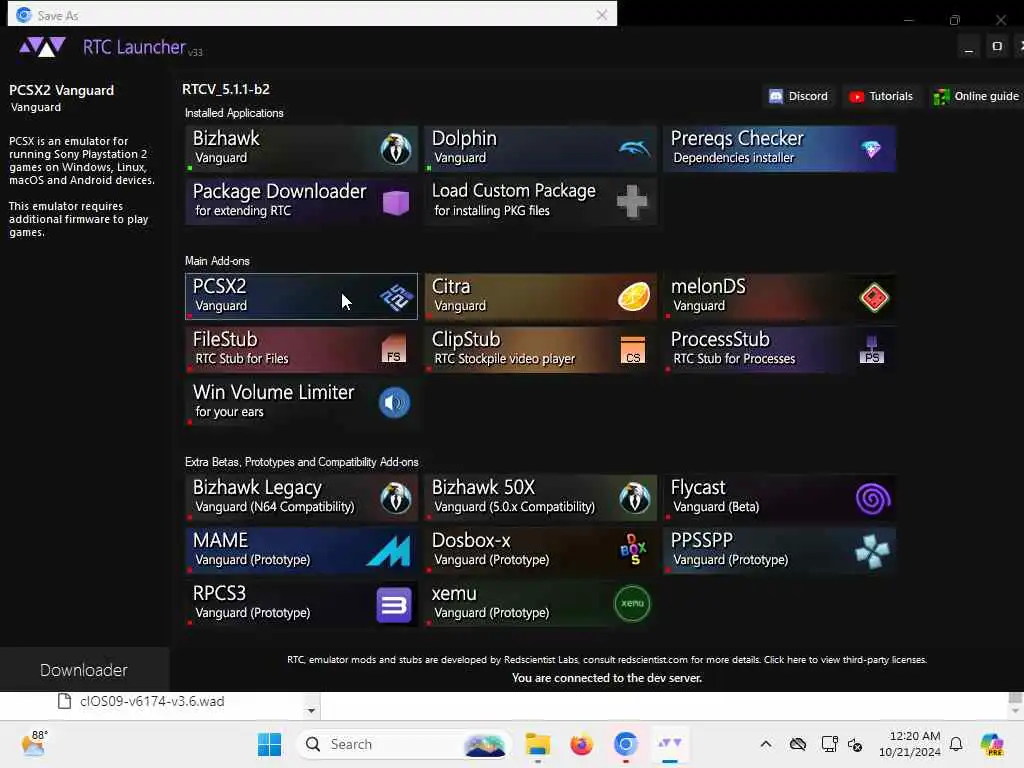This screenshot has width=1024, height=768.
Task: Select the melonDS Vanguard add-on
Action: coord(779,296)
